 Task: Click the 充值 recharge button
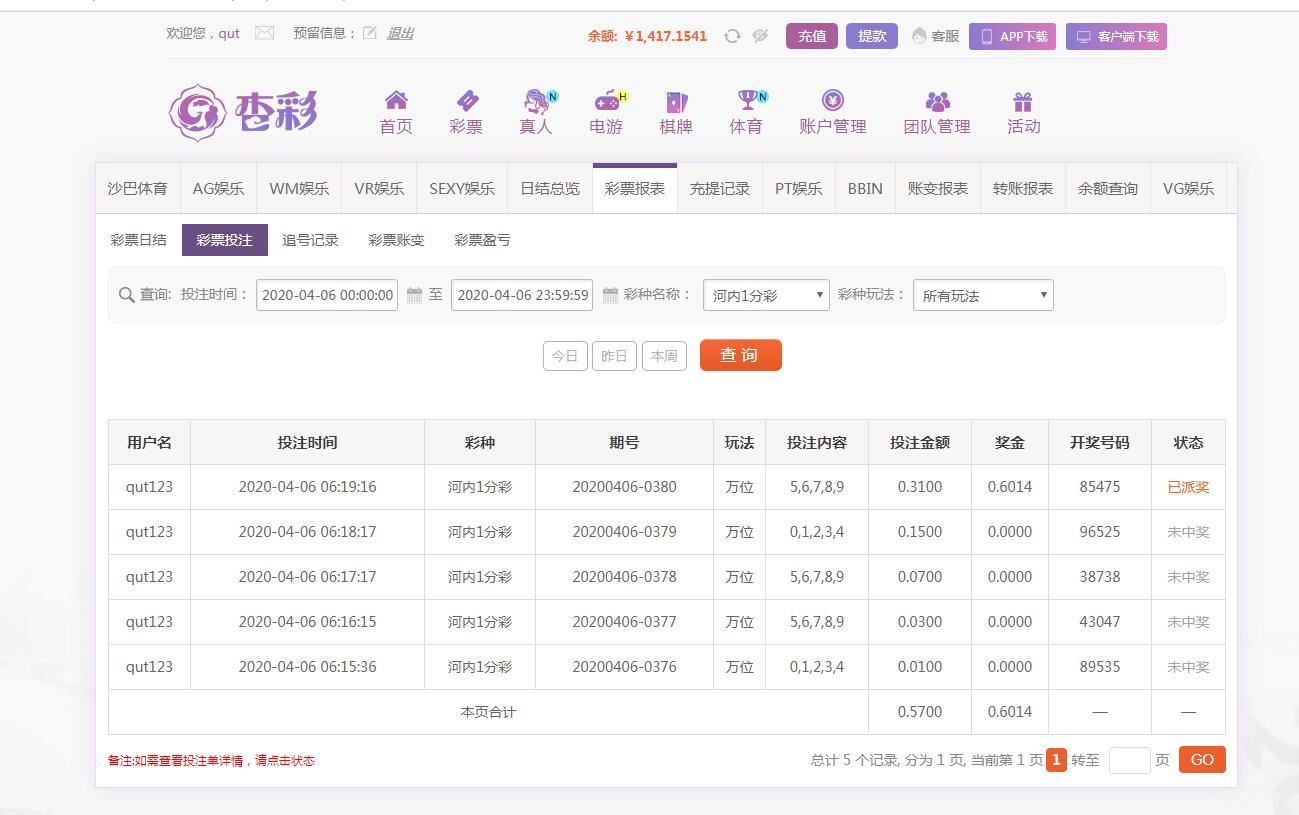tap(811, 36)
